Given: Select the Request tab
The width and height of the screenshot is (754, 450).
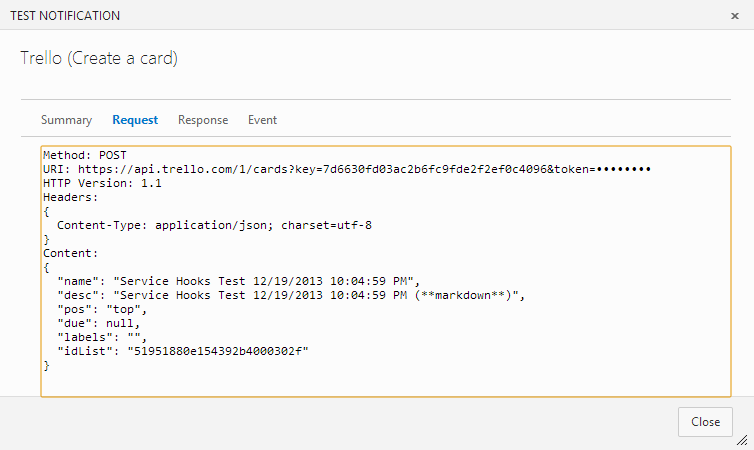Looking at the screenshot, I should point(135,120).
